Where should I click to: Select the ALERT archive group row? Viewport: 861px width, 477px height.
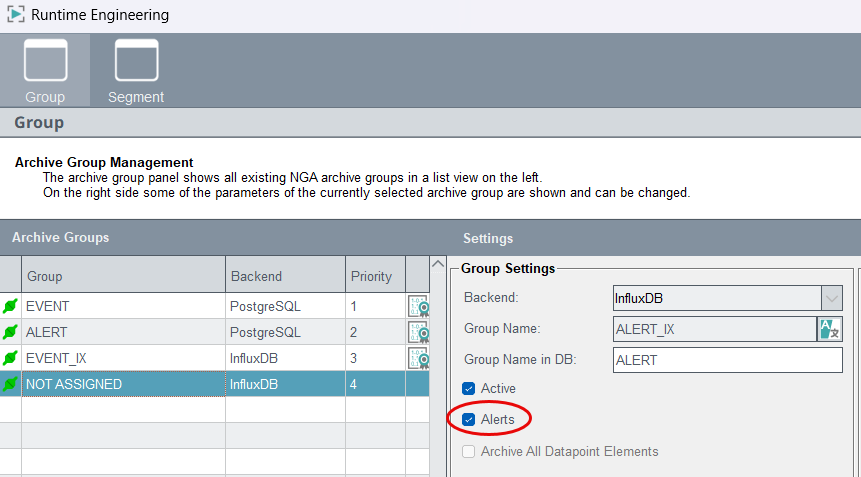pyautogui.click(x=215, y=332)
